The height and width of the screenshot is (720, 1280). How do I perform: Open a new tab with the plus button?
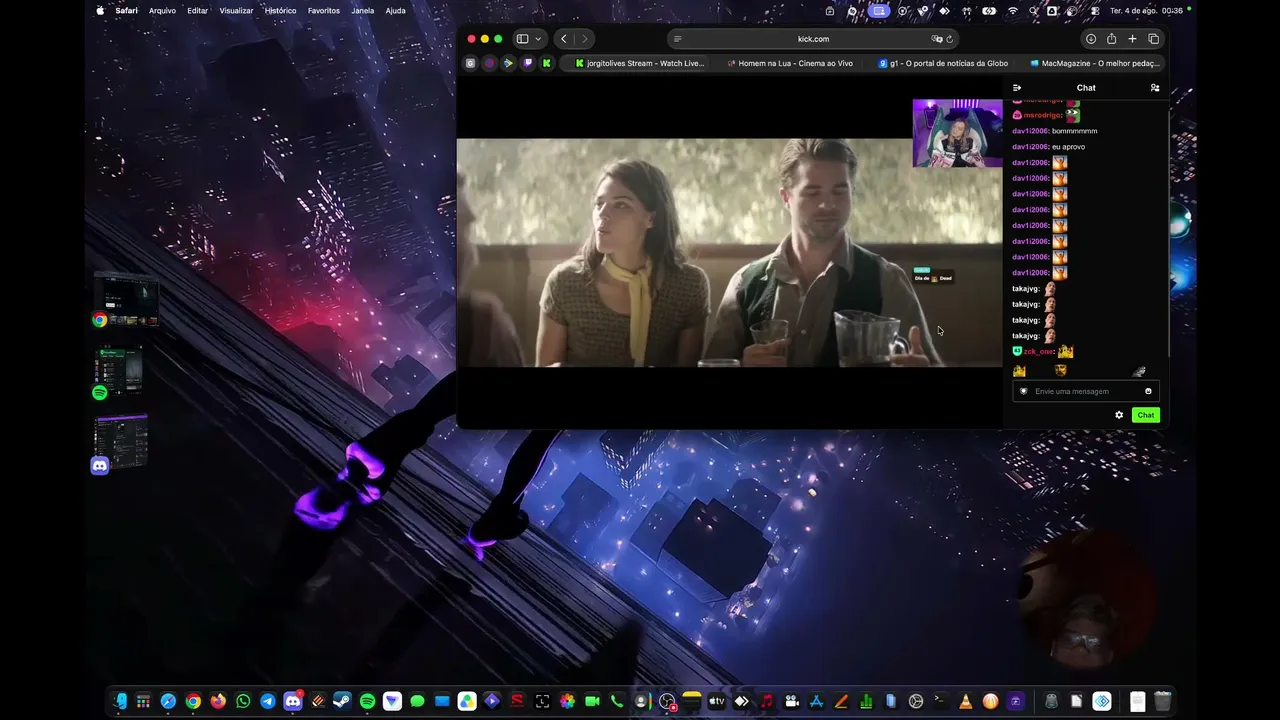click(1132, 39)
